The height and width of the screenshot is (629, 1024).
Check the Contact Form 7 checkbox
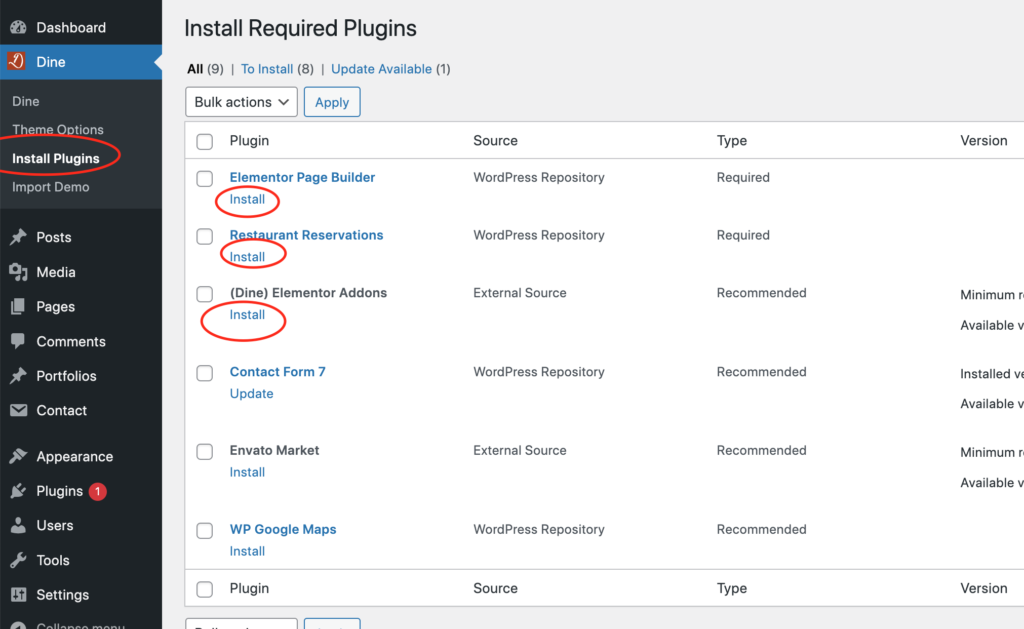(x=204, y=373)
